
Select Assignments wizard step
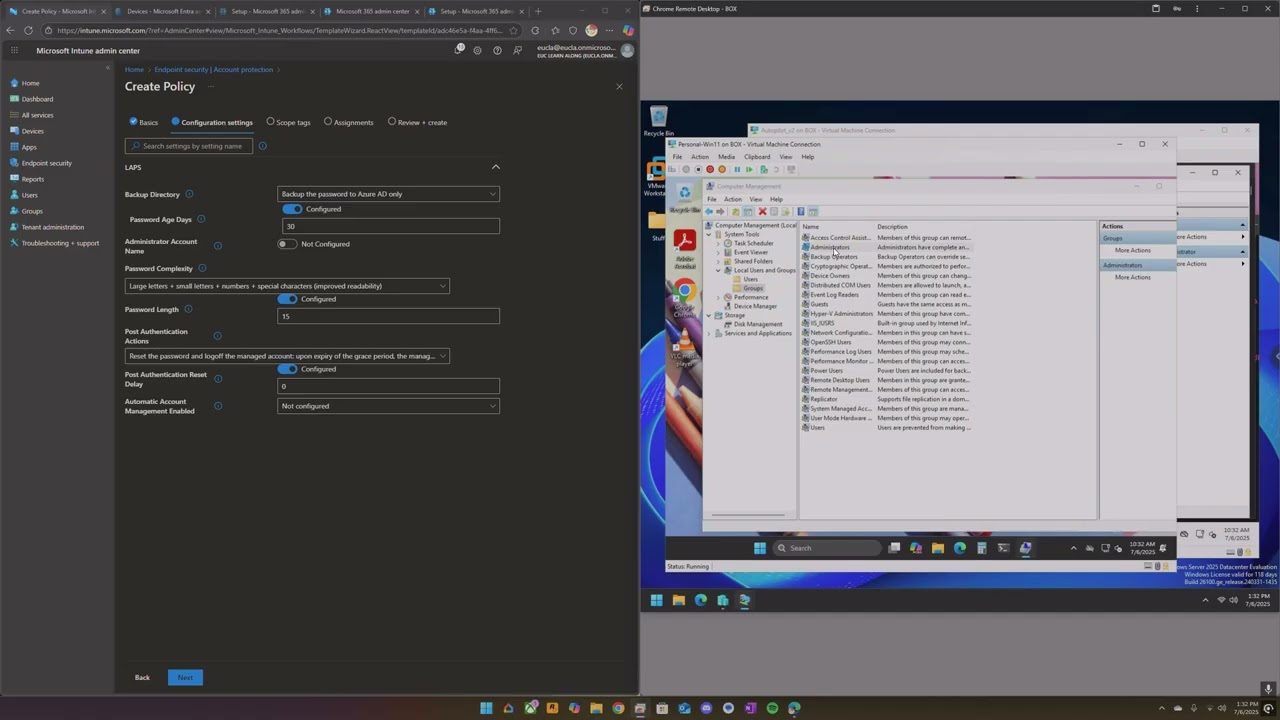pyautogui.click(x=348, y=122)
